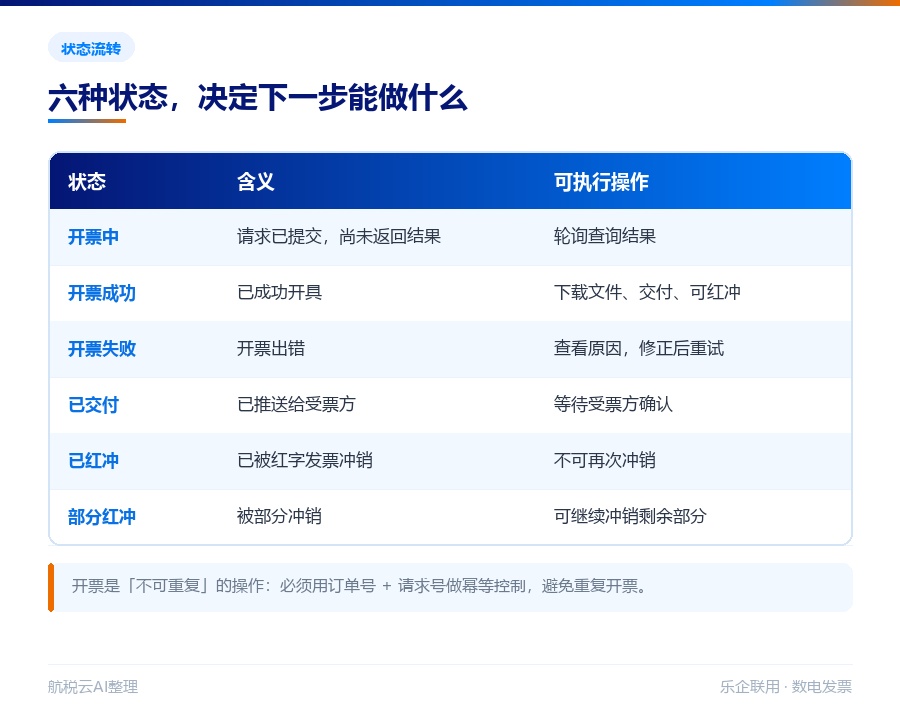The height and width of the screenshot is (720, 900).
Task: Click 下载文件、交付、可红冲 cell
Action: 647,293
